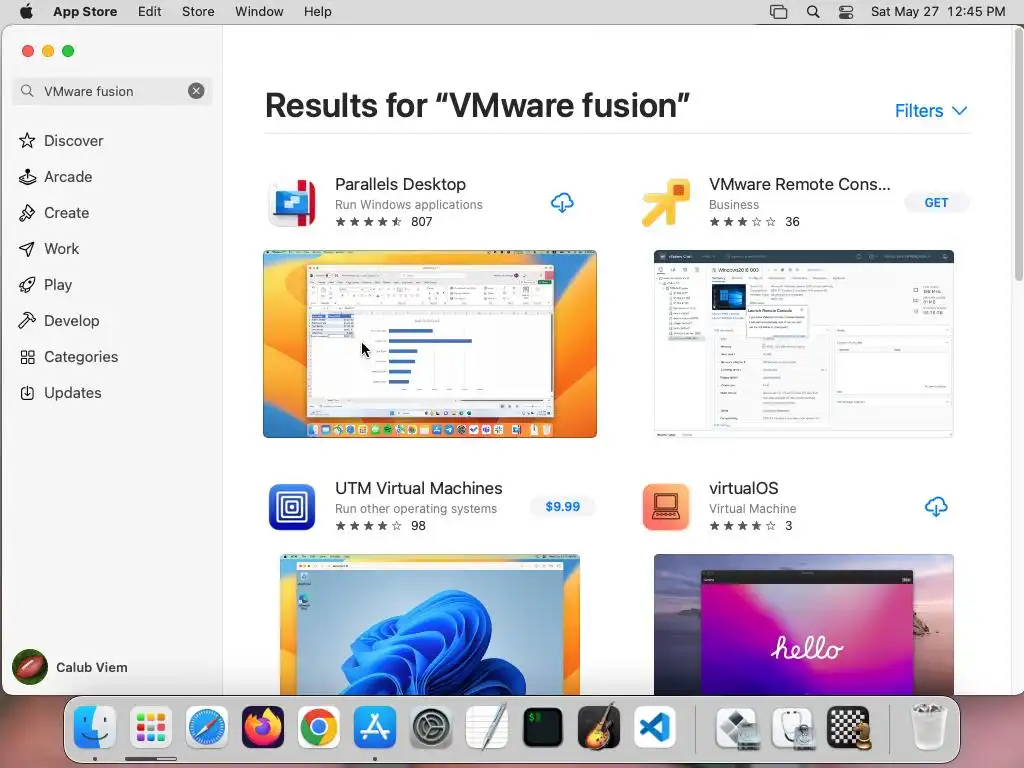Open VMware Remote Cons... title
This screenshot has width=1024, height=768.
799,184
